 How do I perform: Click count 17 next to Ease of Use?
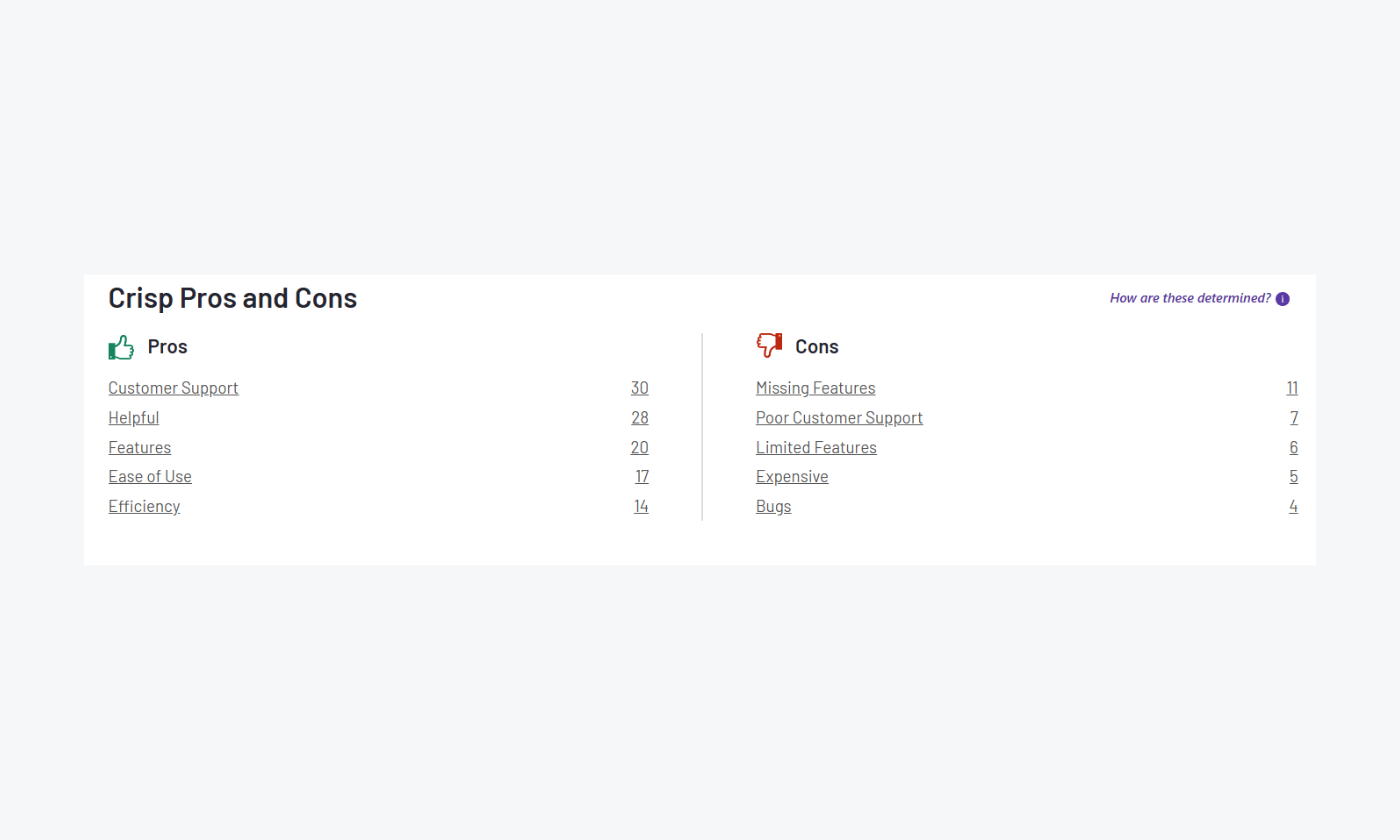(x=642, y=477)
